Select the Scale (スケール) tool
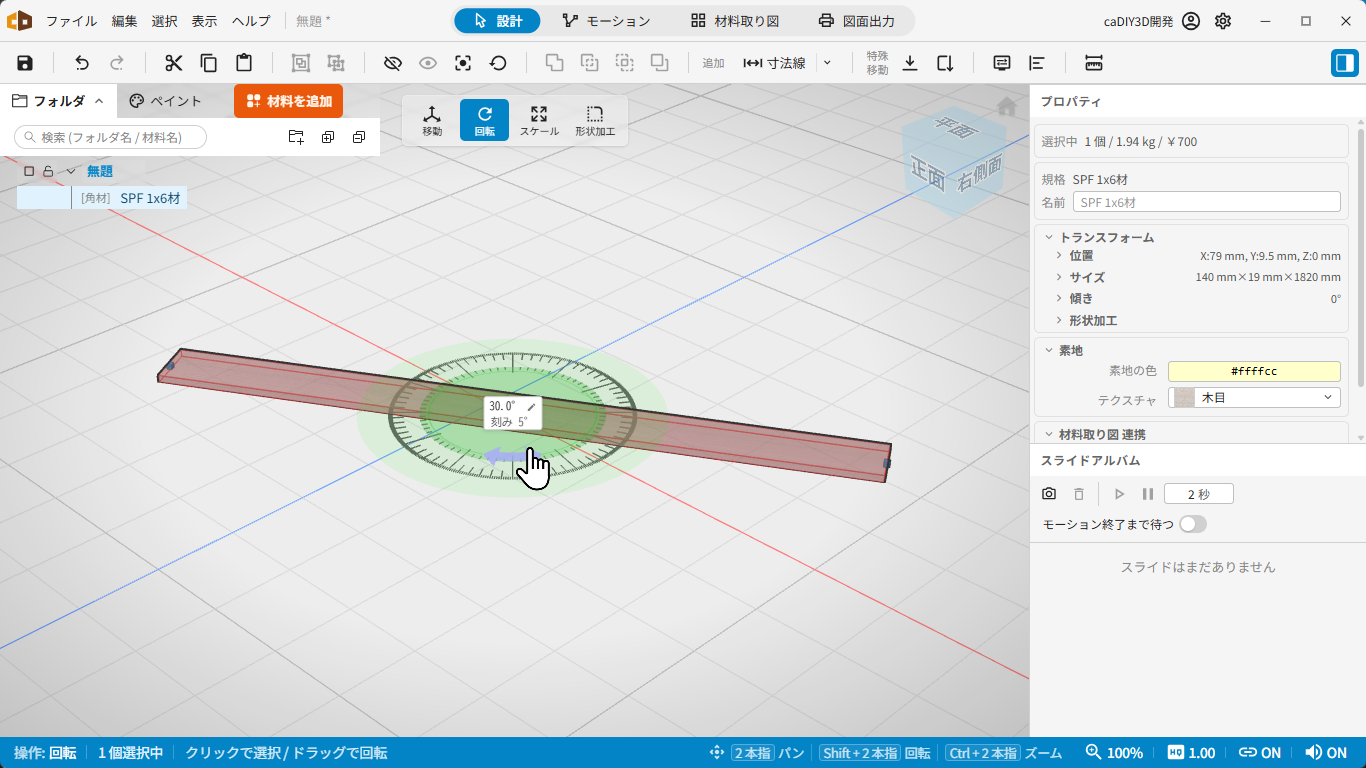Image resolution: width=1366 pixels, height=768 pixels. (x=539, y=121)
